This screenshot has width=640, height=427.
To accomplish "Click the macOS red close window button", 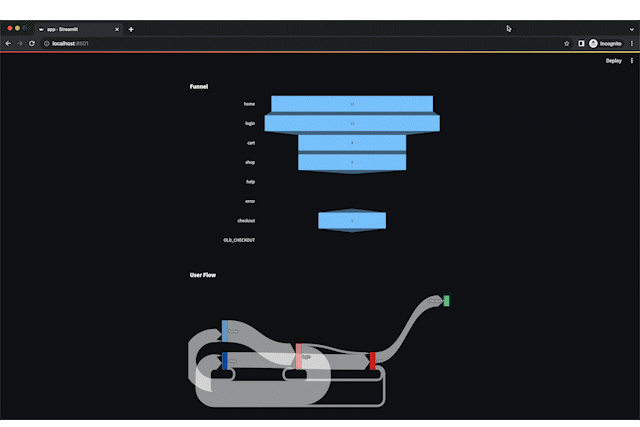I will click(10, 28).
